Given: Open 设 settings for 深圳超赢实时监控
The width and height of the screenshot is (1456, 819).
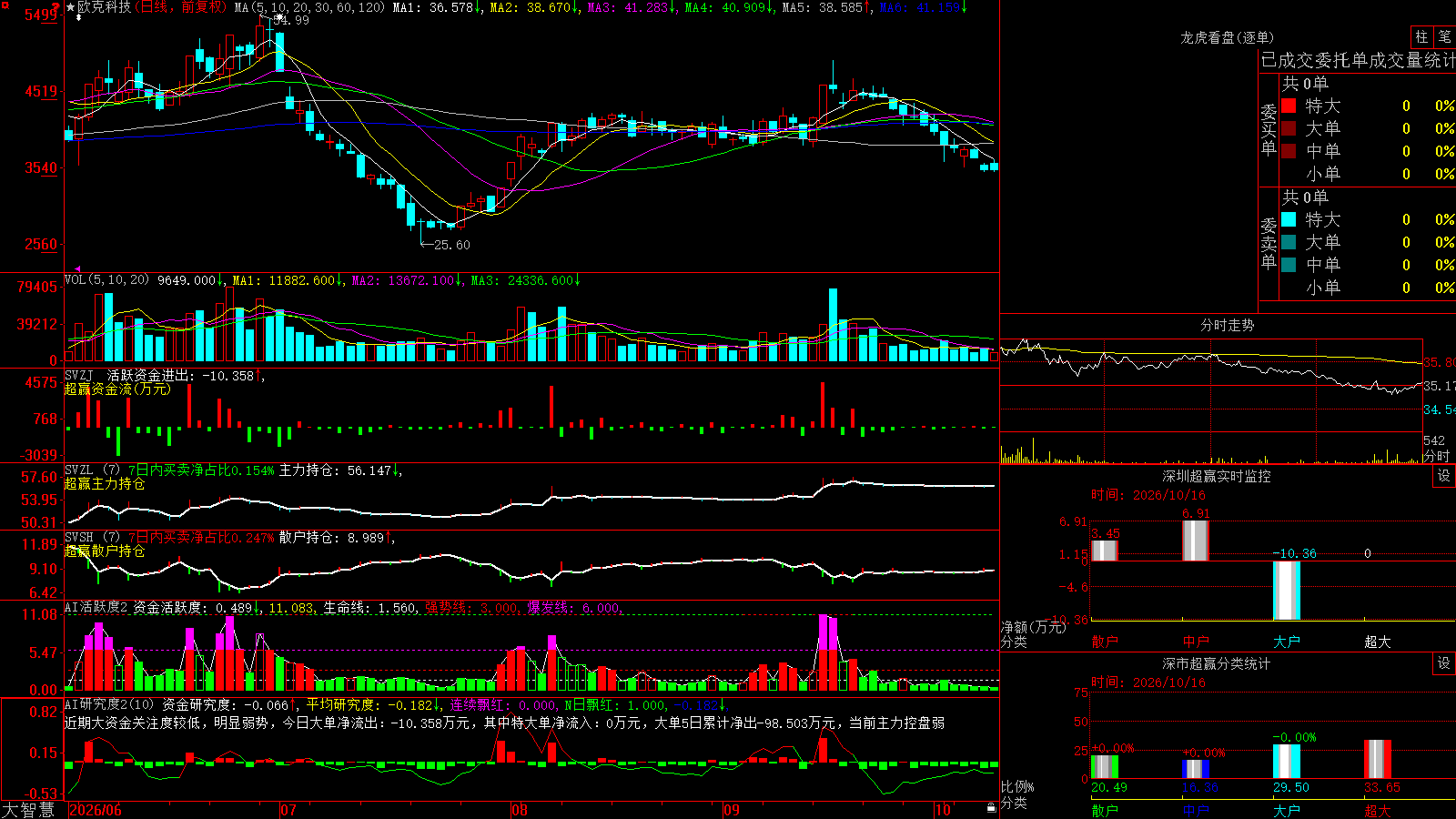Looking at the screenshot, I should click(x=1444, y=476).
